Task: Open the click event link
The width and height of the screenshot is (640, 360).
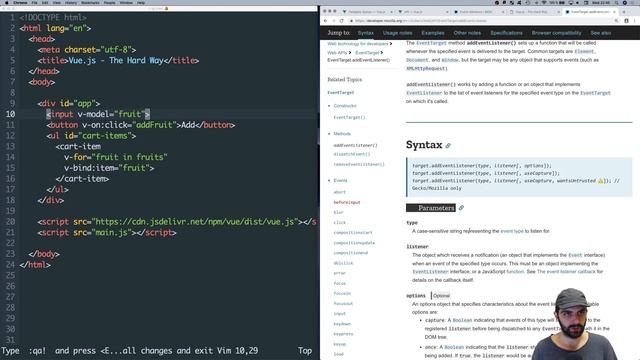Action: (339, 222)
